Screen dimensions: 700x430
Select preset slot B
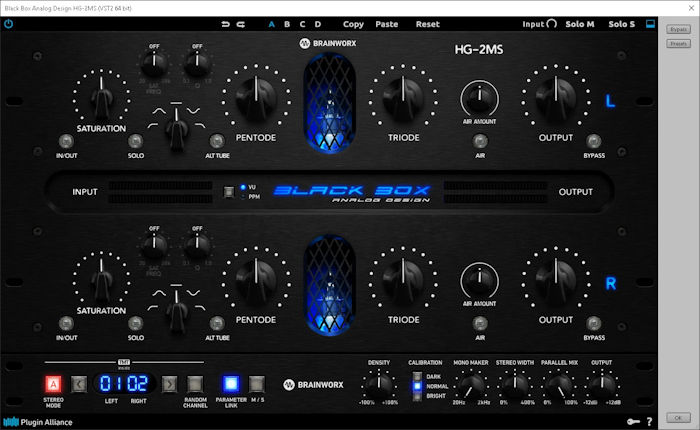point(287,24)
